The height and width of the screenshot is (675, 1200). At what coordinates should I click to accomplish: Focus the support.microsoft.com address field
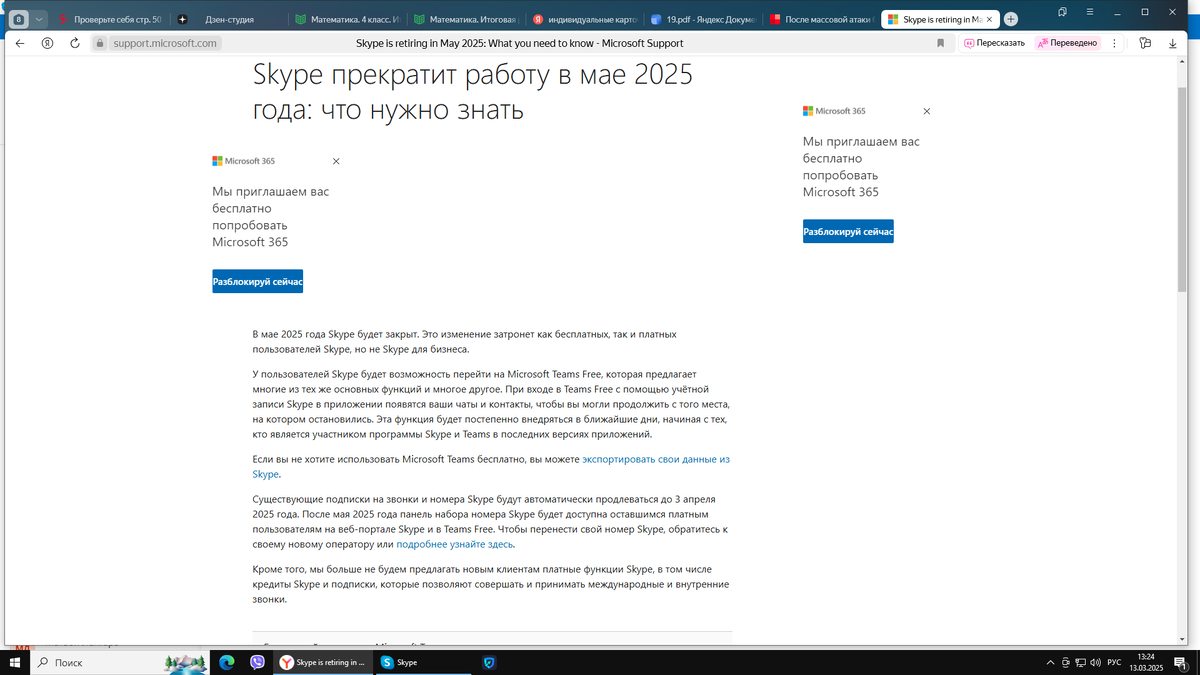point(165,43)
